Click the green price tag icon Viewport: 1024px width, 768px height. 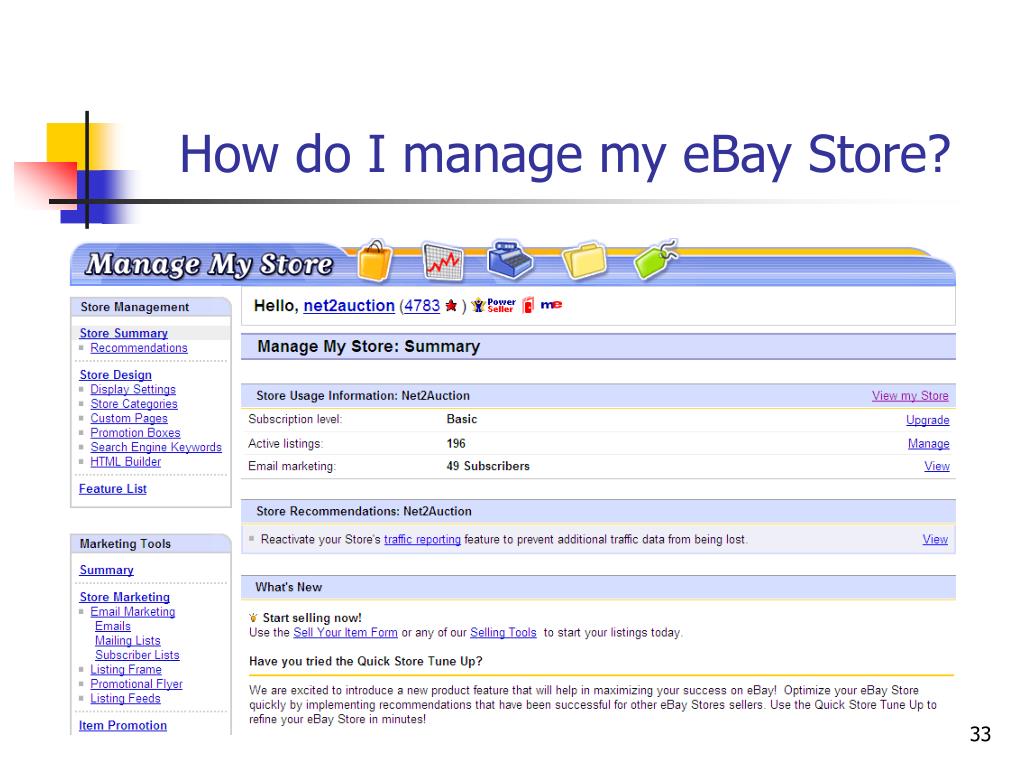point(656,259)
